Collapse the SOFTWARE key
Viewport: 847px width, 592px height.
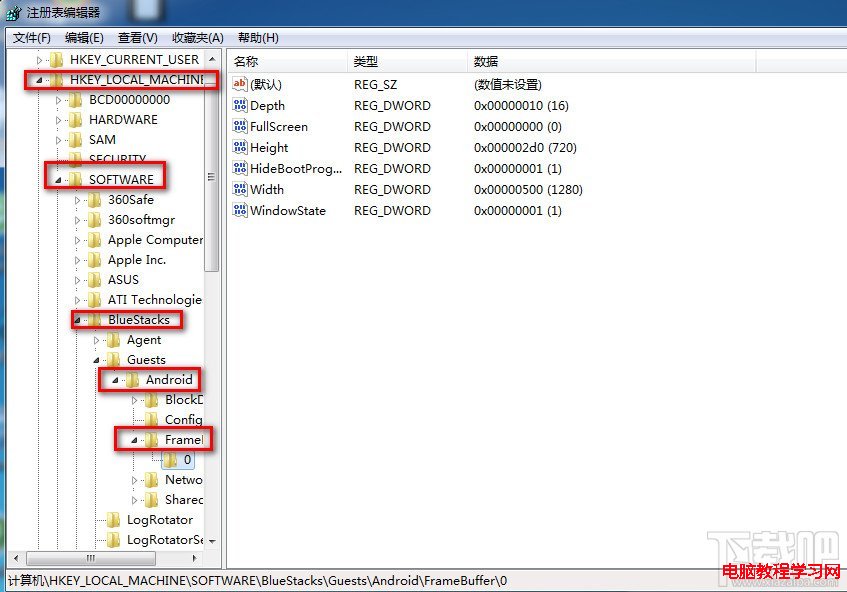click(58, 180)
